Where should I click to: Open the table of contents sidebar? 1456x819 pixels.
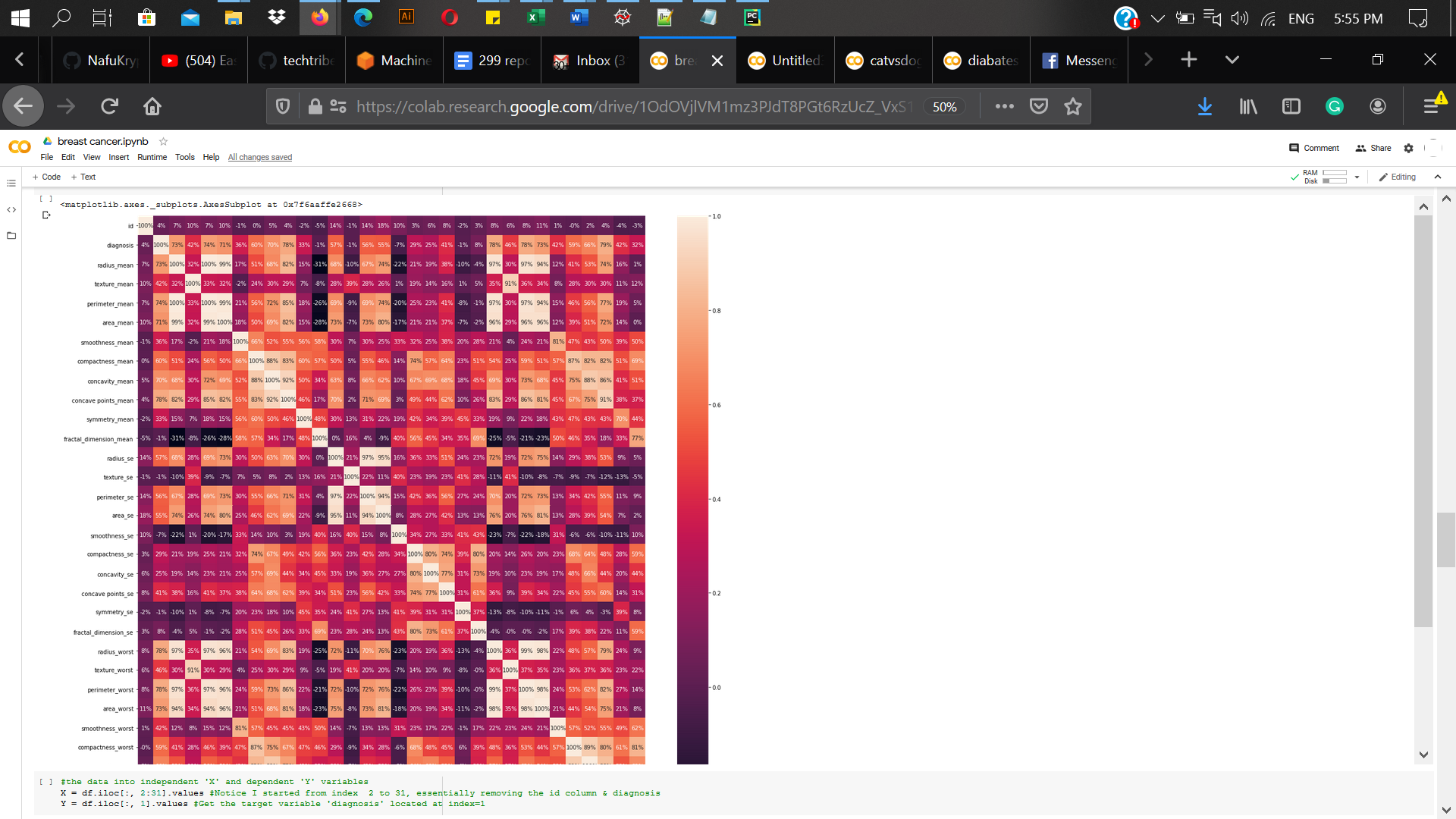[11, 183]
